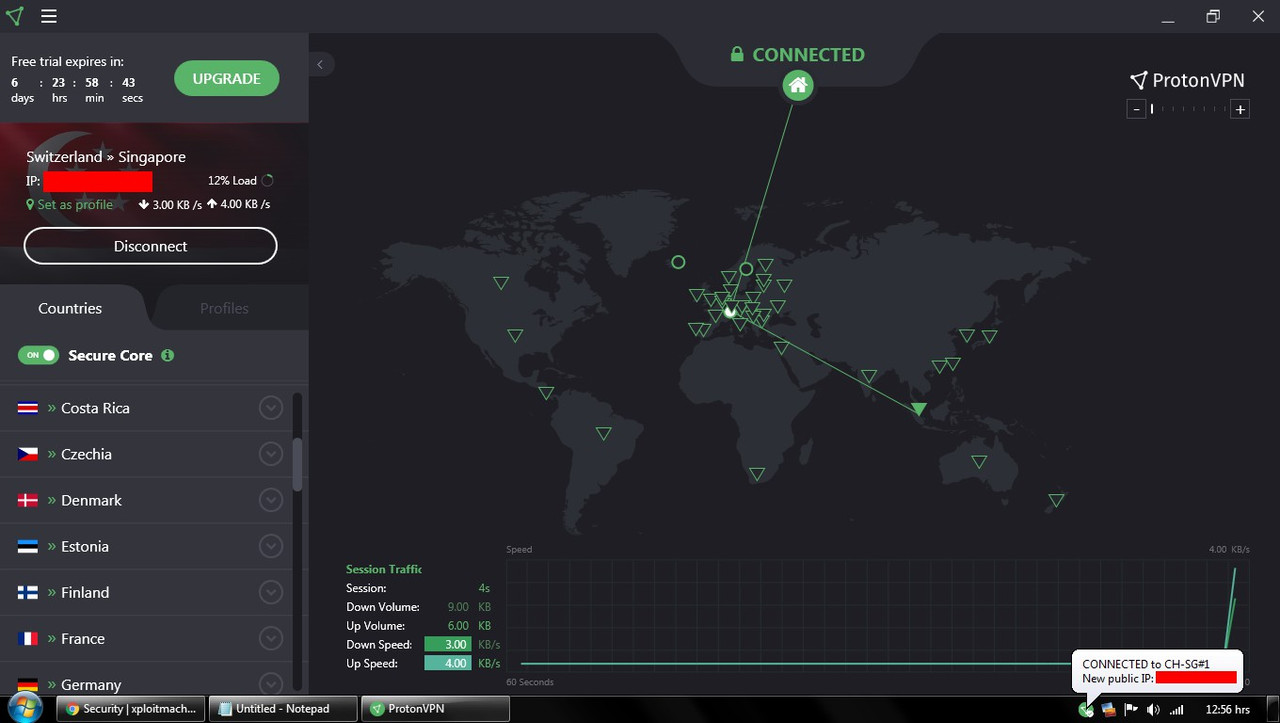Open Untitled - Notepad from taskbar
Image resolution: width=1280 pixels, height=723 pixels.
pyautogui.click(x=282, y=709)
